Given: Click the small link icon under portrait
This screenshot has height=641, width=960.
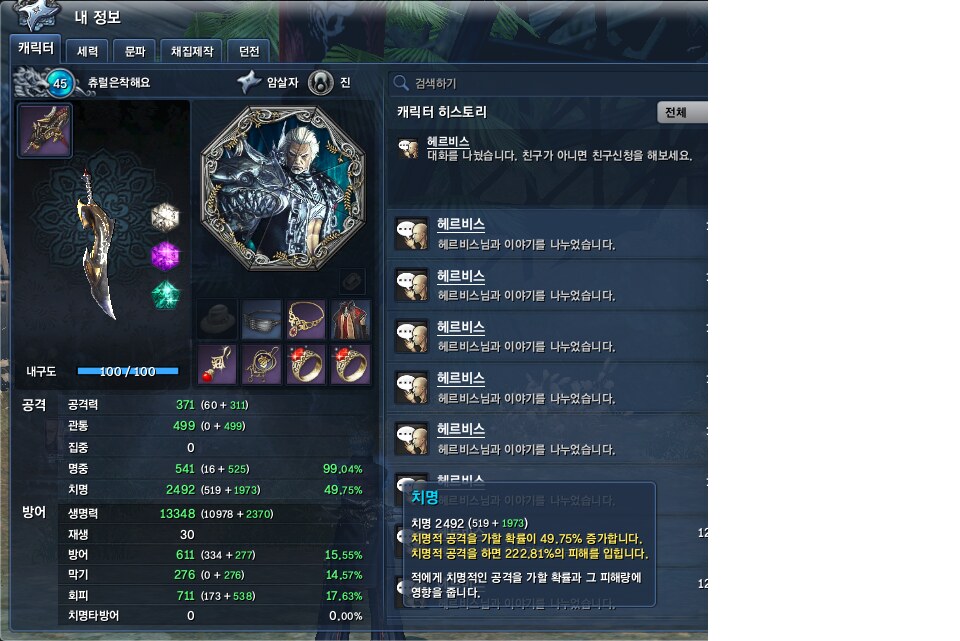Looking at the screenshot, I should pos(353,281).
